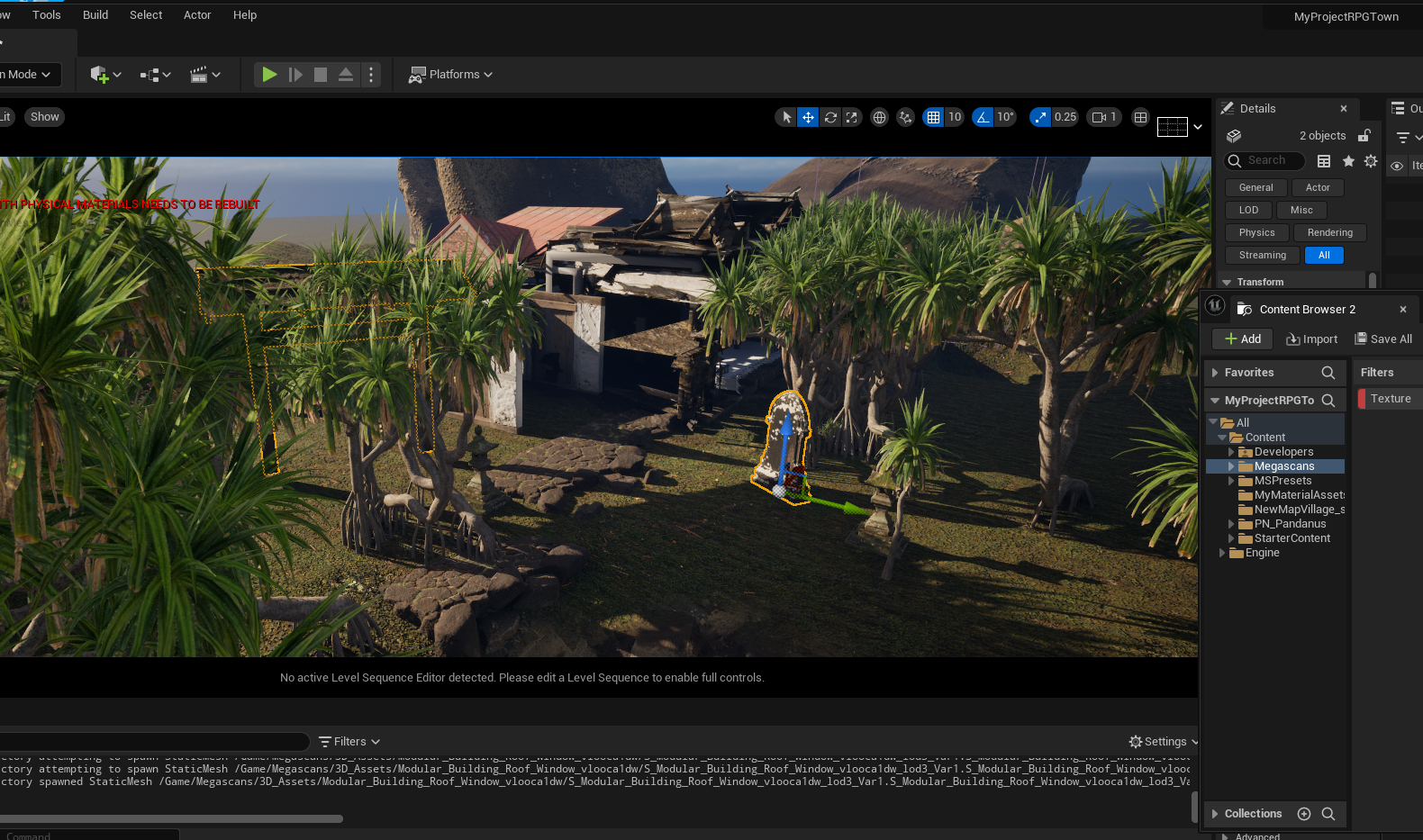Open the Cinematics clapperboard menu

pos(205,75)
